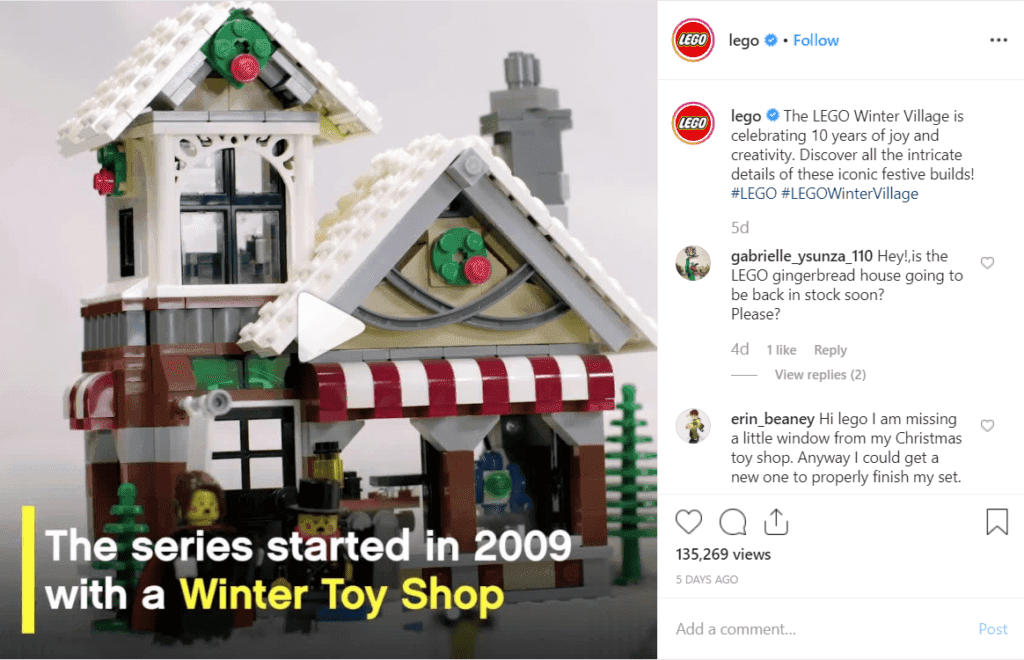This screenshot has height=660, width=1024.
Task: View erin_beaney's profile avatar
Action: pos(693,426)
